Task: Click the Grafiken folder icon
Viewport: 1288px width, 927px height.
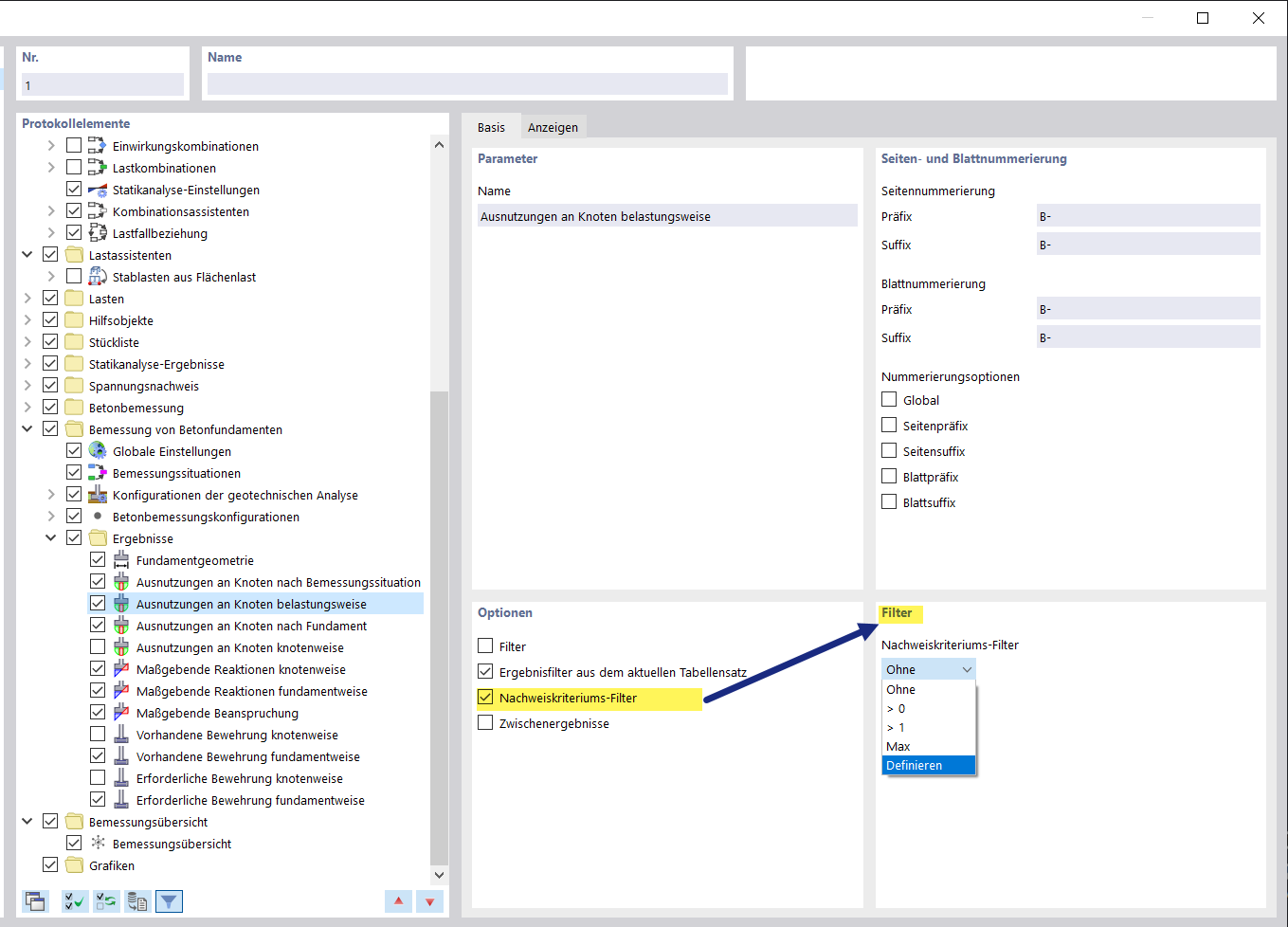Action: pyautogui.click(x=74, y=865)
